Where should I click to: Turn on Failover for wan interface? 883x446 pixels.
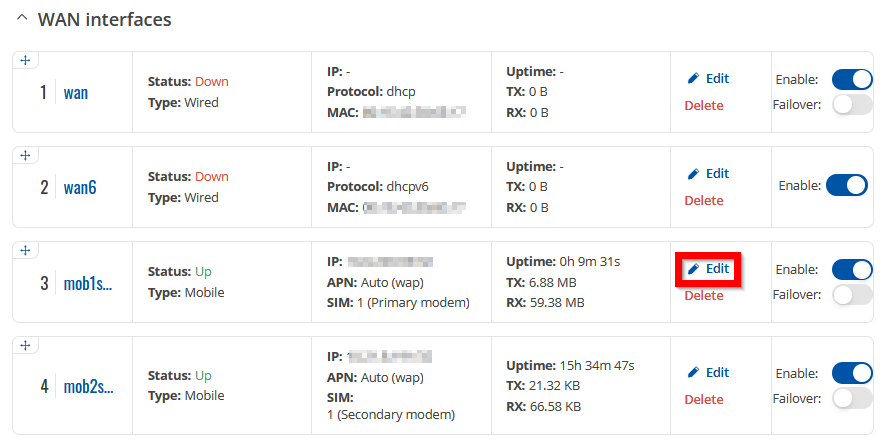coord(852,104)
